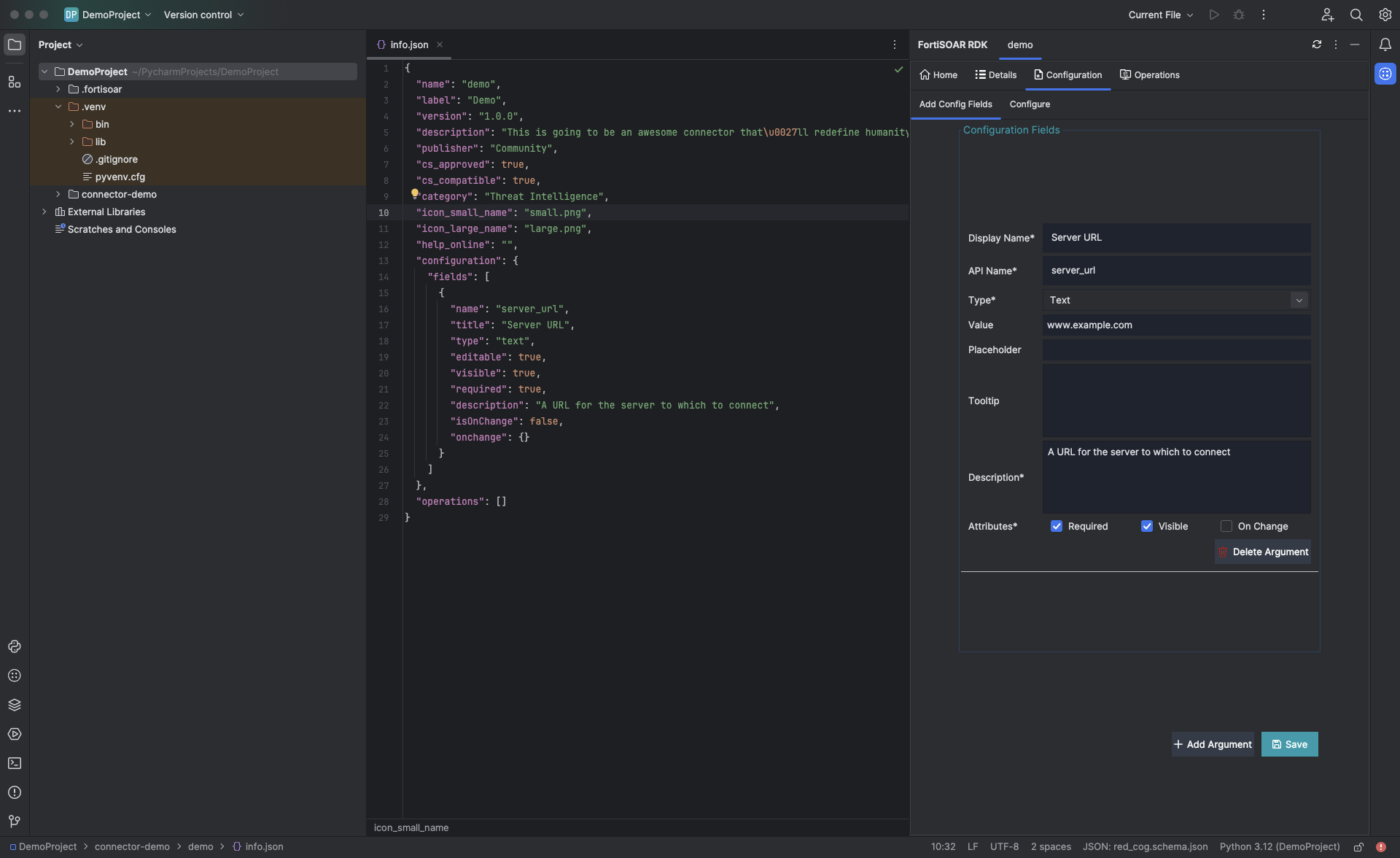This screenshot has width=1400, height=858.
Task: Click the Add Argument button
Action: (x=1213, y=744)
